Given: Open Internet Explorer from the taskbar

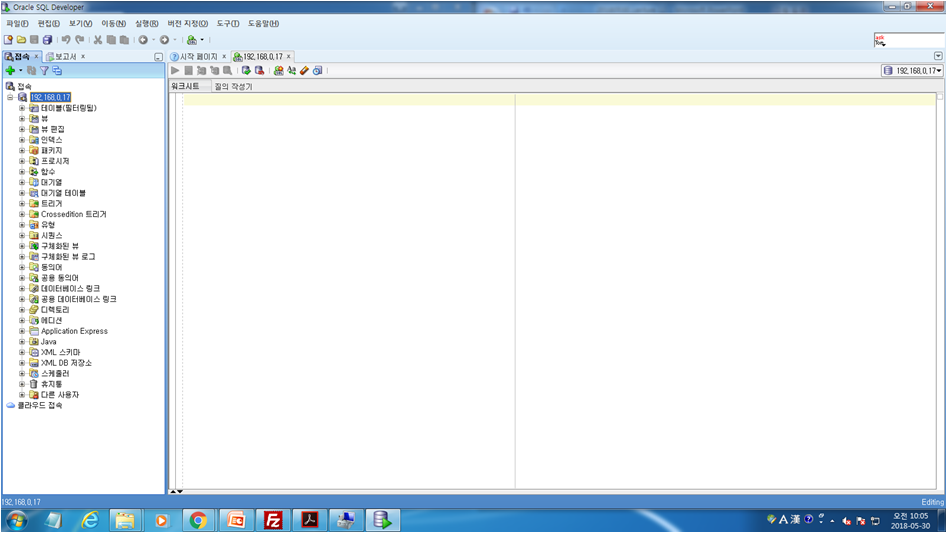Looking at the screenshot, I should point(89,520).
